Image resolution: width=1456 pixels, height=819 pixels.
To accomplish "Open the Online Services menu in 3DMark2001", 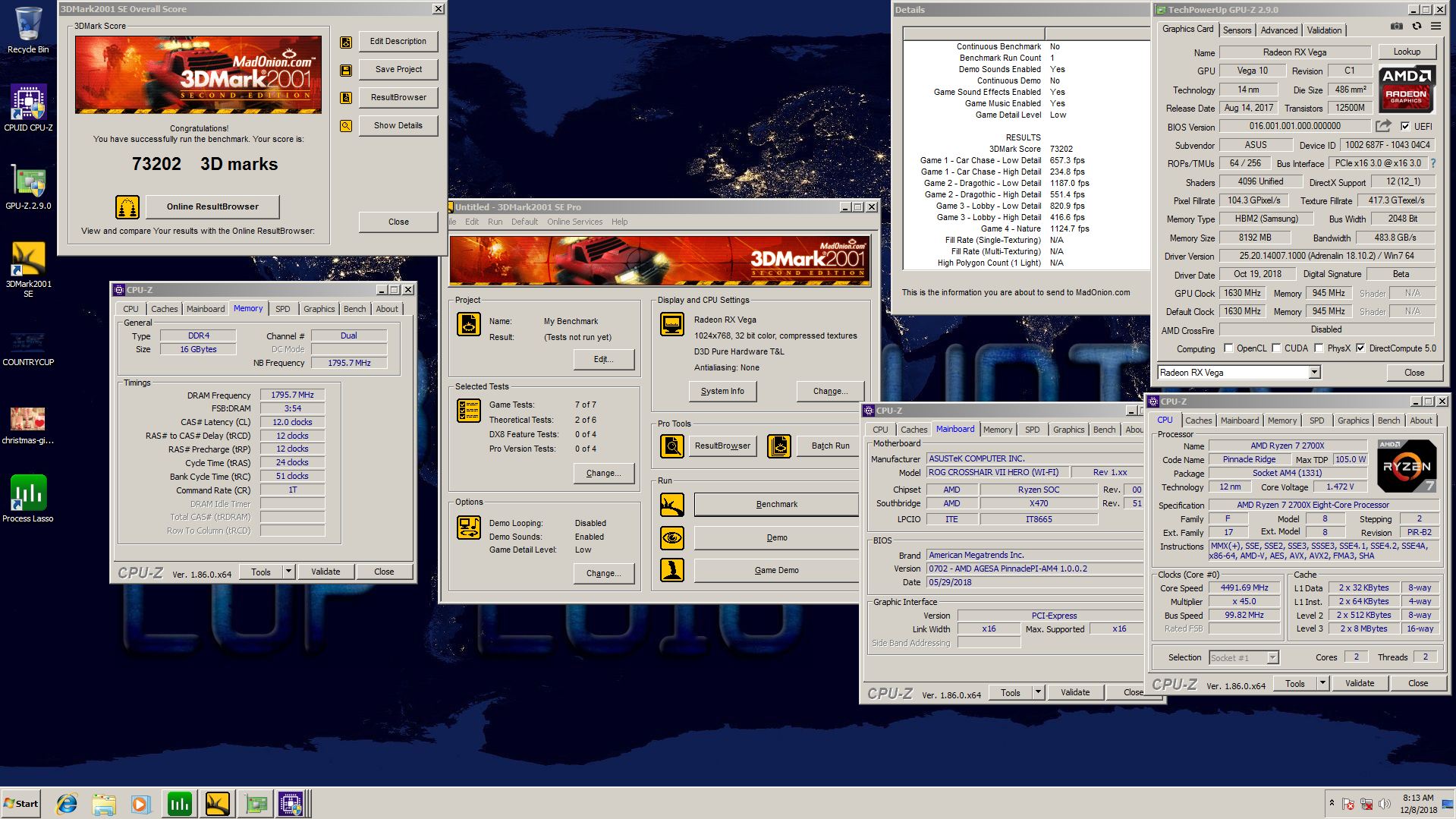I will coord(574,222).
